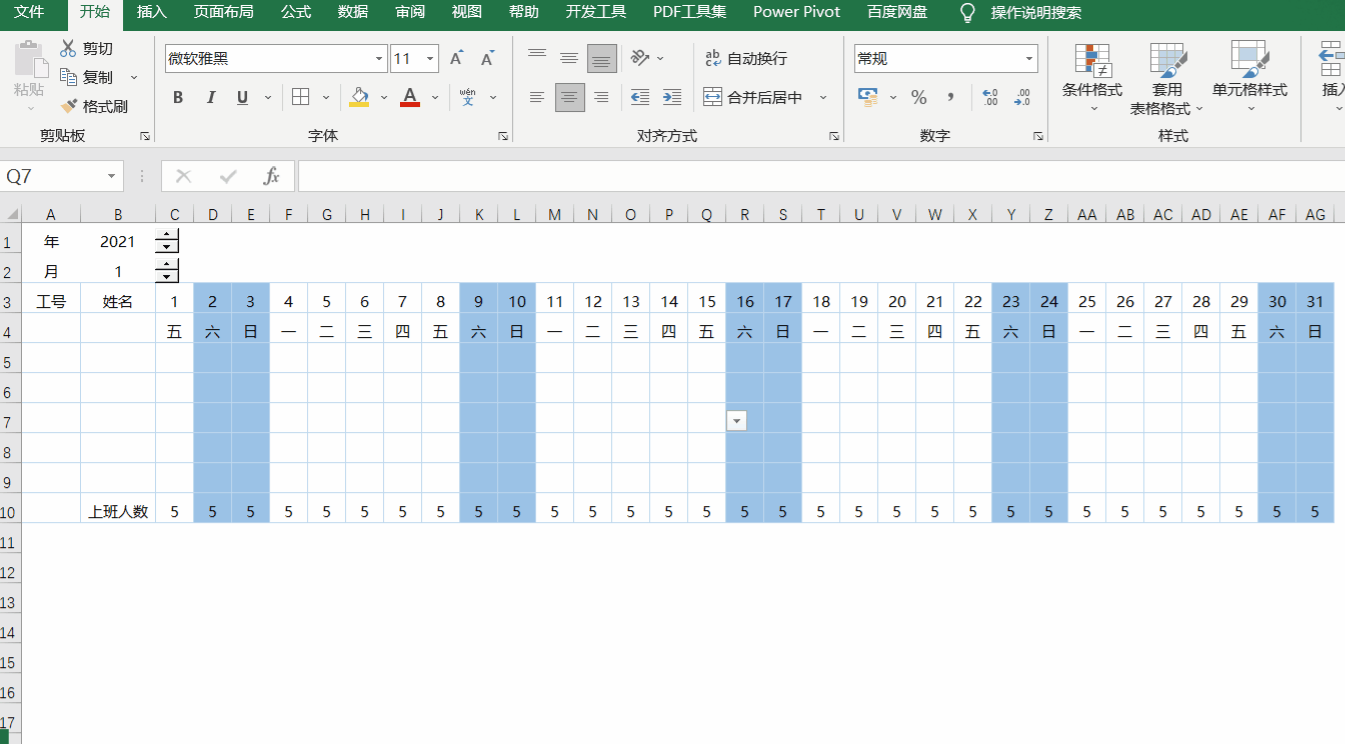Toggle Italic formatting

210,97
